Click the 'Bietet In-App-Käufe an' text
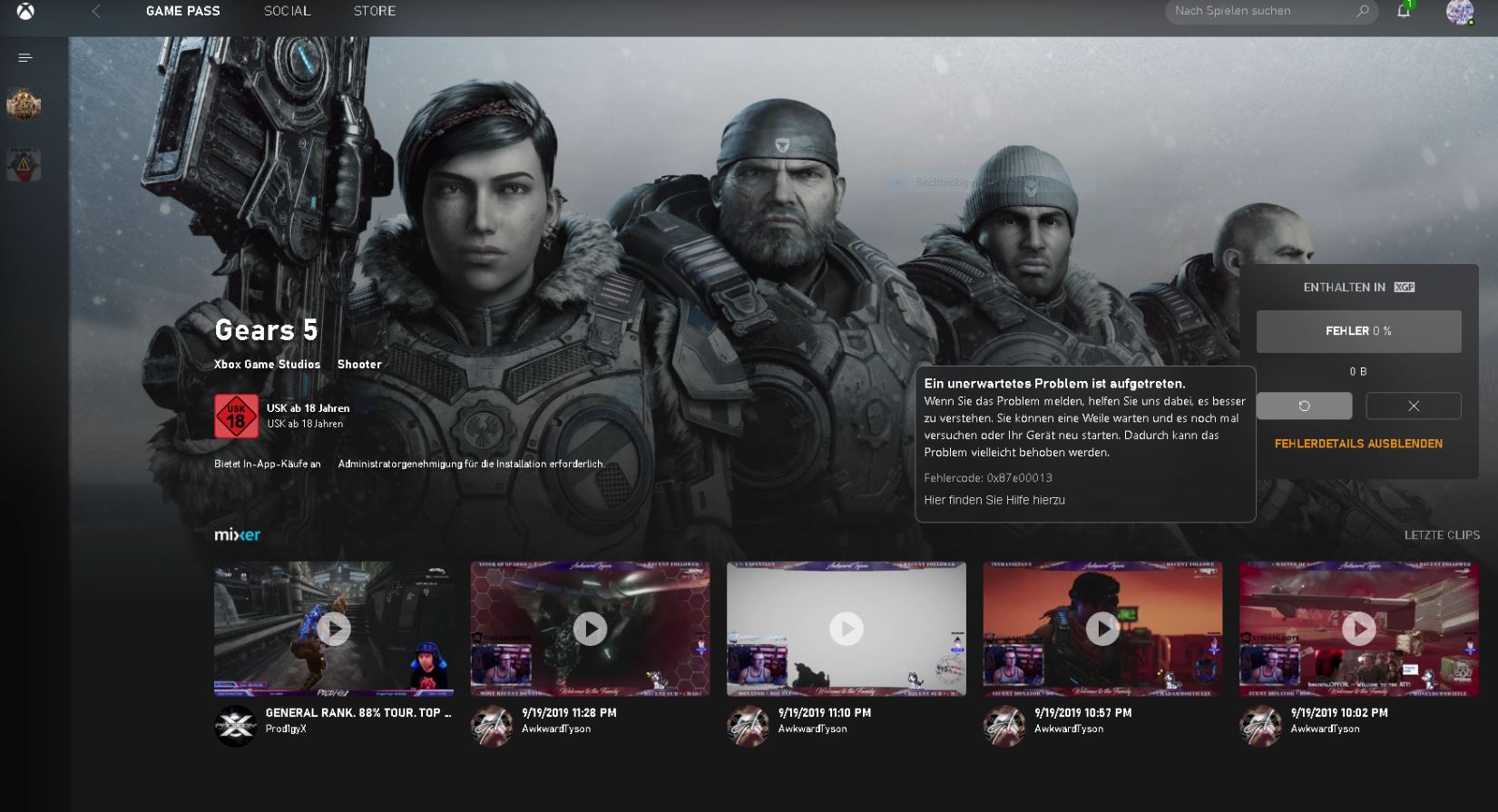 pyautogui.click(x=268, y=464)
